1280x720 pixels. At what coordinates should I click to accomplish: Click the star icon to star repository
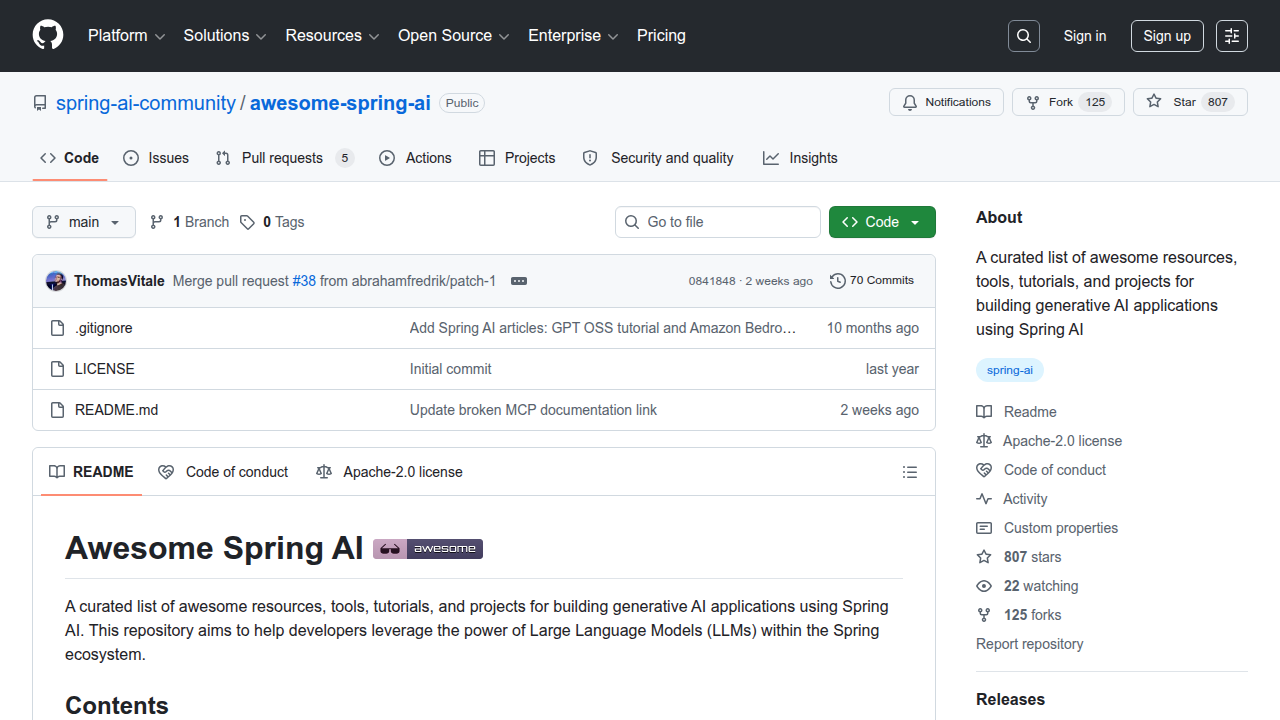(x=1154, y=102)
